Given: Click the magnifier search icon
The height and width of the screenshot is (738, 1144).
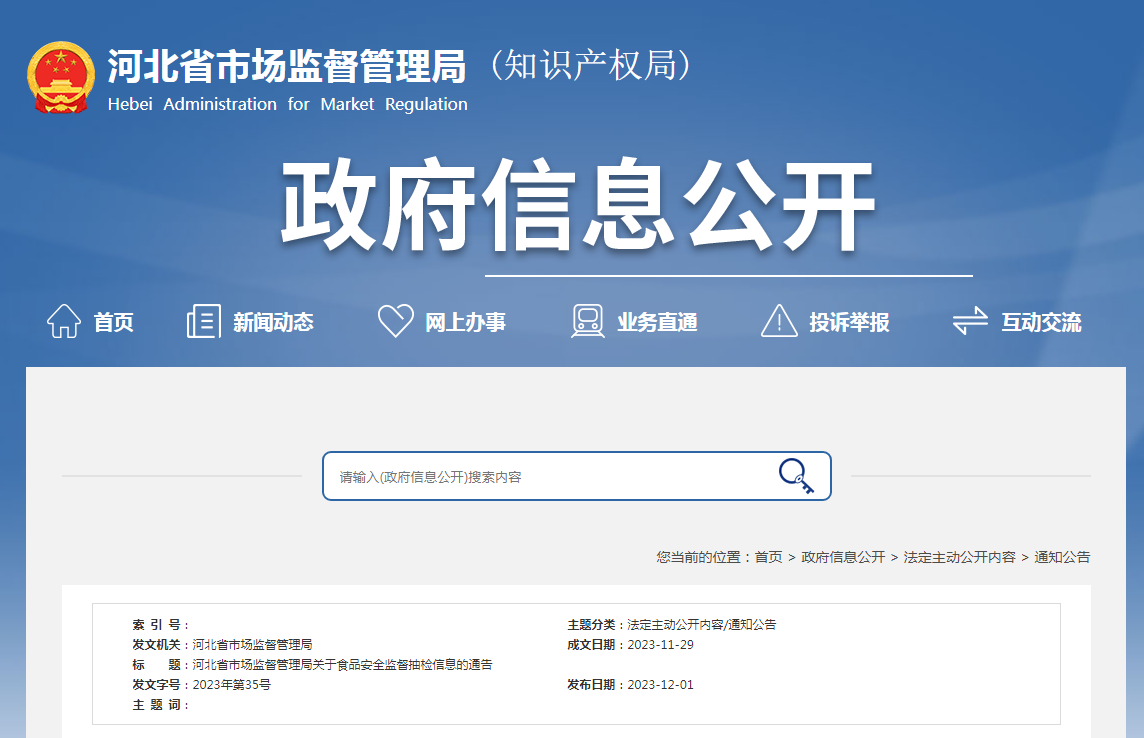Looking at the screenshot, I should [x=796, y=476].
